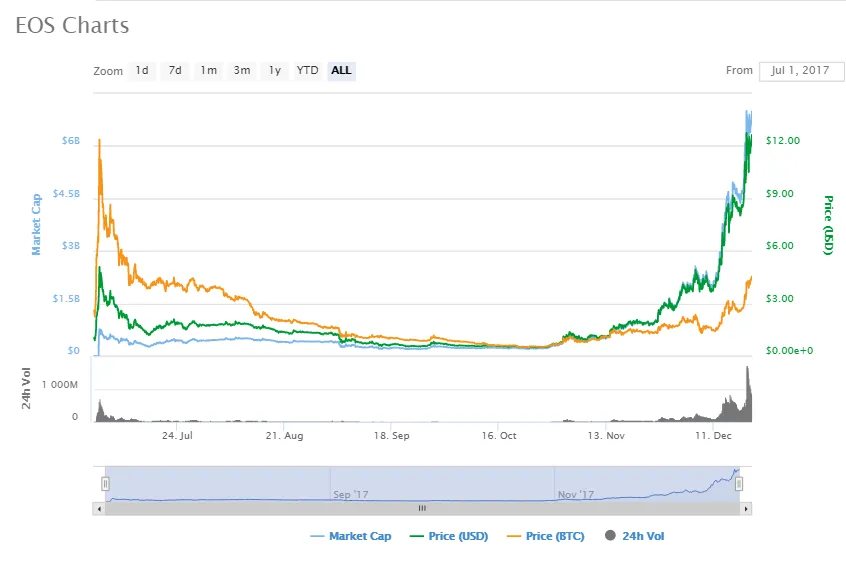Set zoom range to 3m

tap(242, 71)
